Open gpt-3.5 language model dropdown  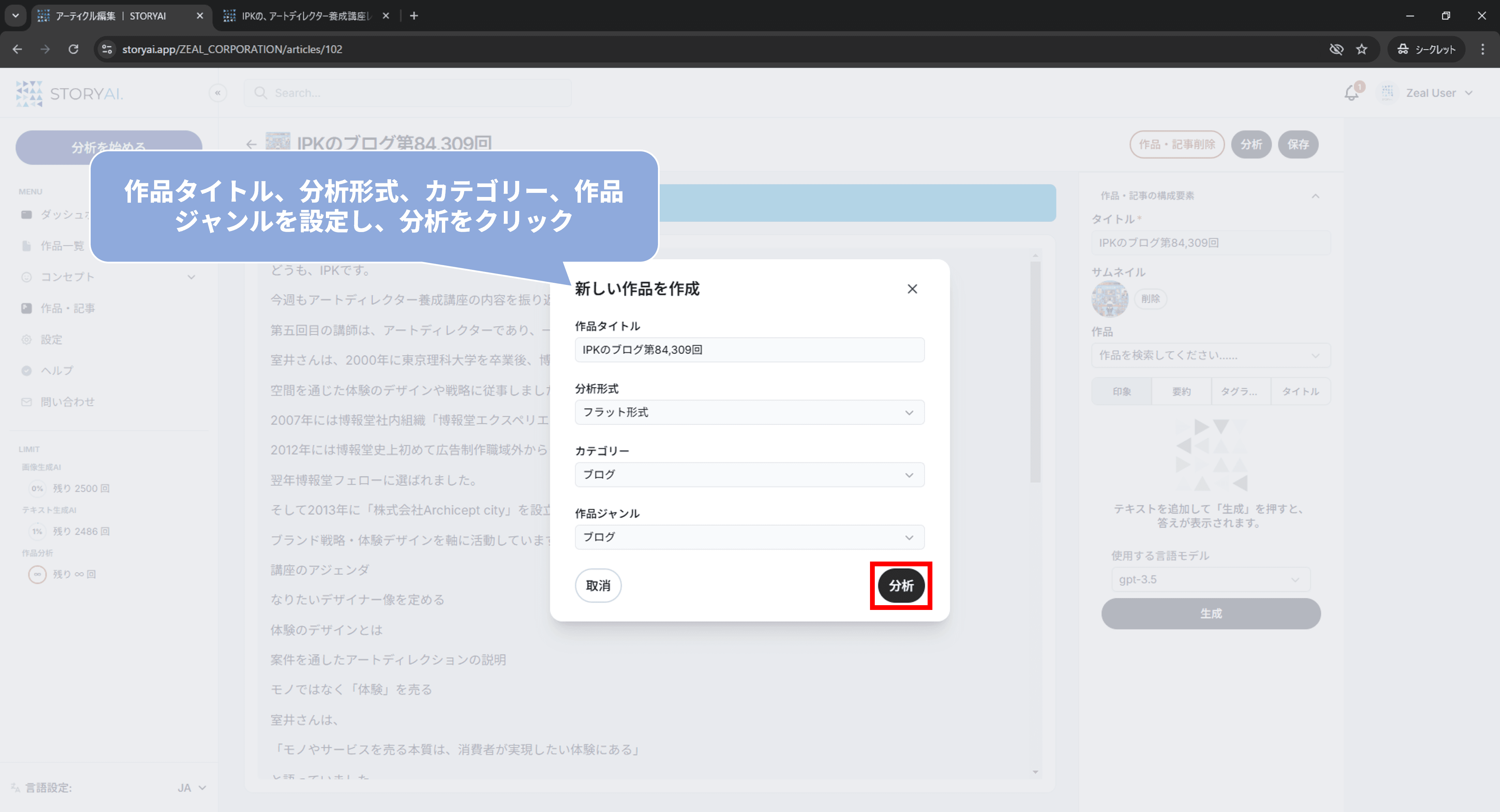tap(1211, 580)
